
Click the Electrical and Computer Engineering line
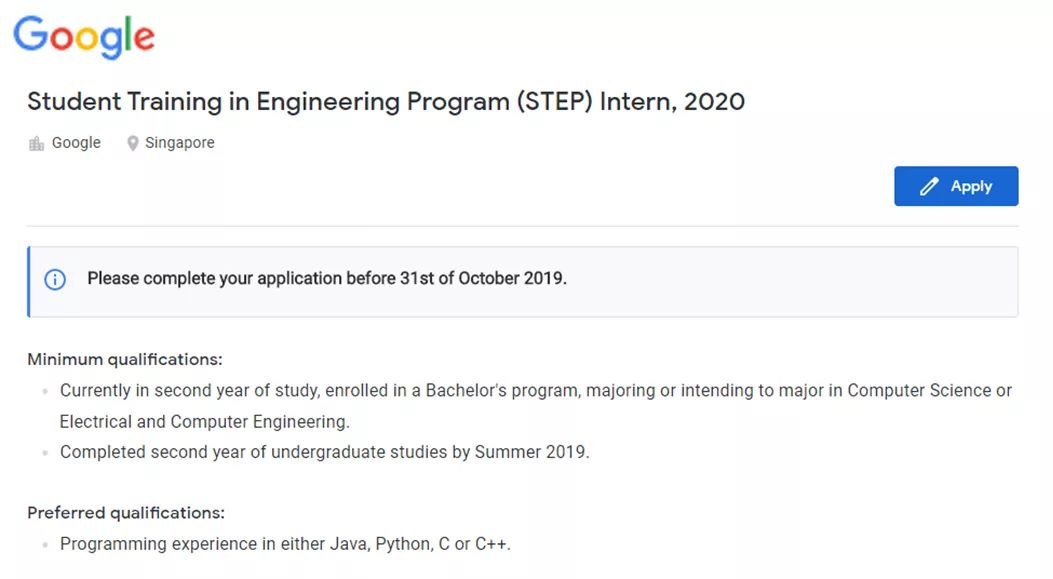tap(205, 422)
